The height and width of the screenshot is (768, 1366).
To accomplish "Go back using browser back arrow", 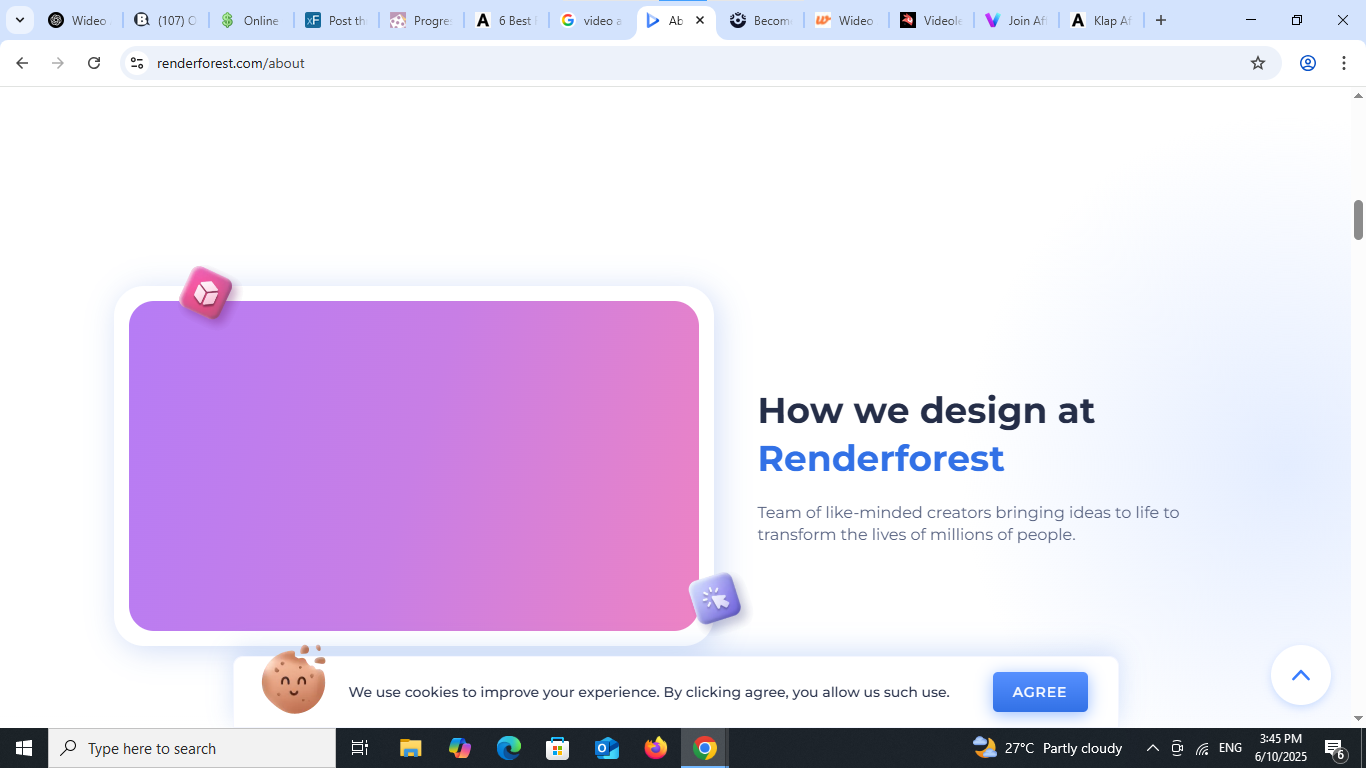I will click(x=22, y=63).
